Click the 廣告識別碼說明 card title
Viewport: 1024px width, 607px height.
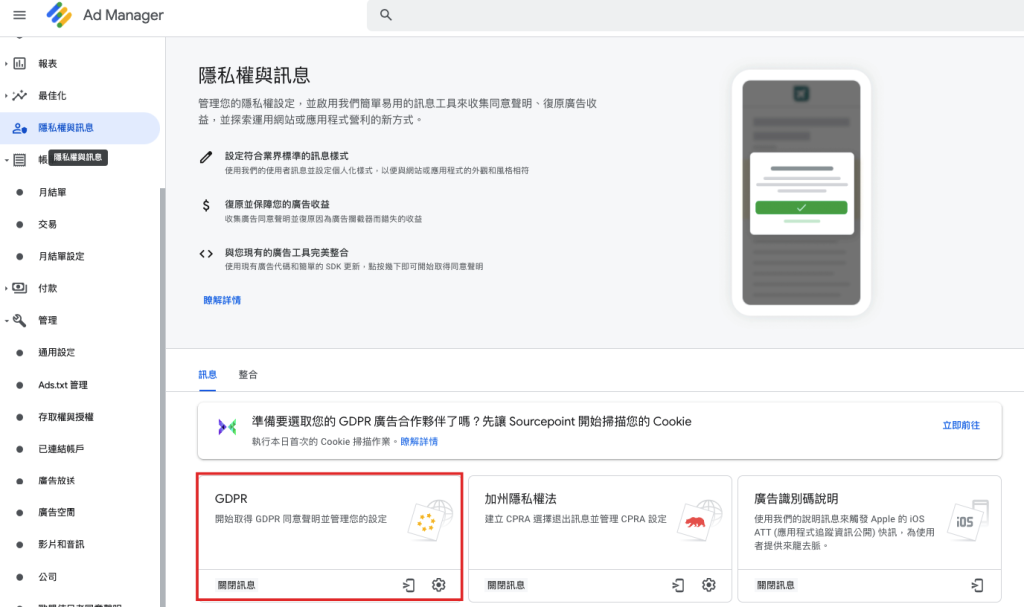796,499
